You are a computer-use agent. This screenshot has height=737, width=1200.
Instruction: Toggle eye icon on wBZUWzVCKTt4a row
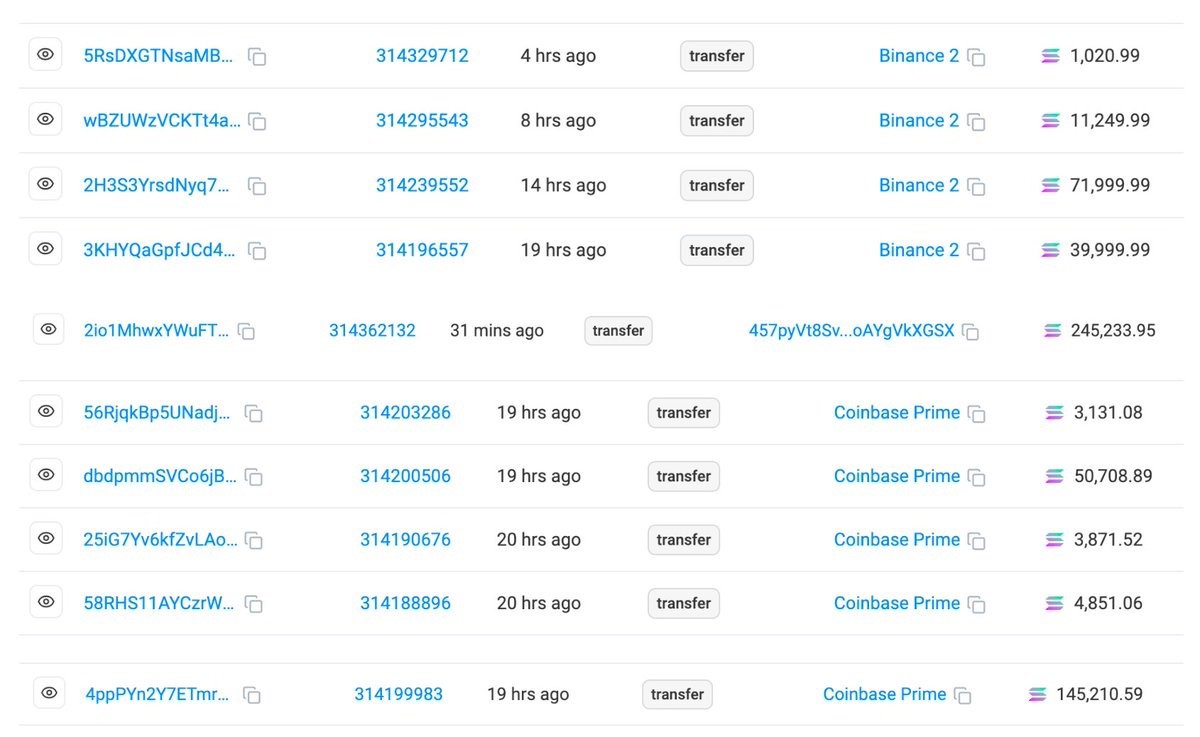45,119
